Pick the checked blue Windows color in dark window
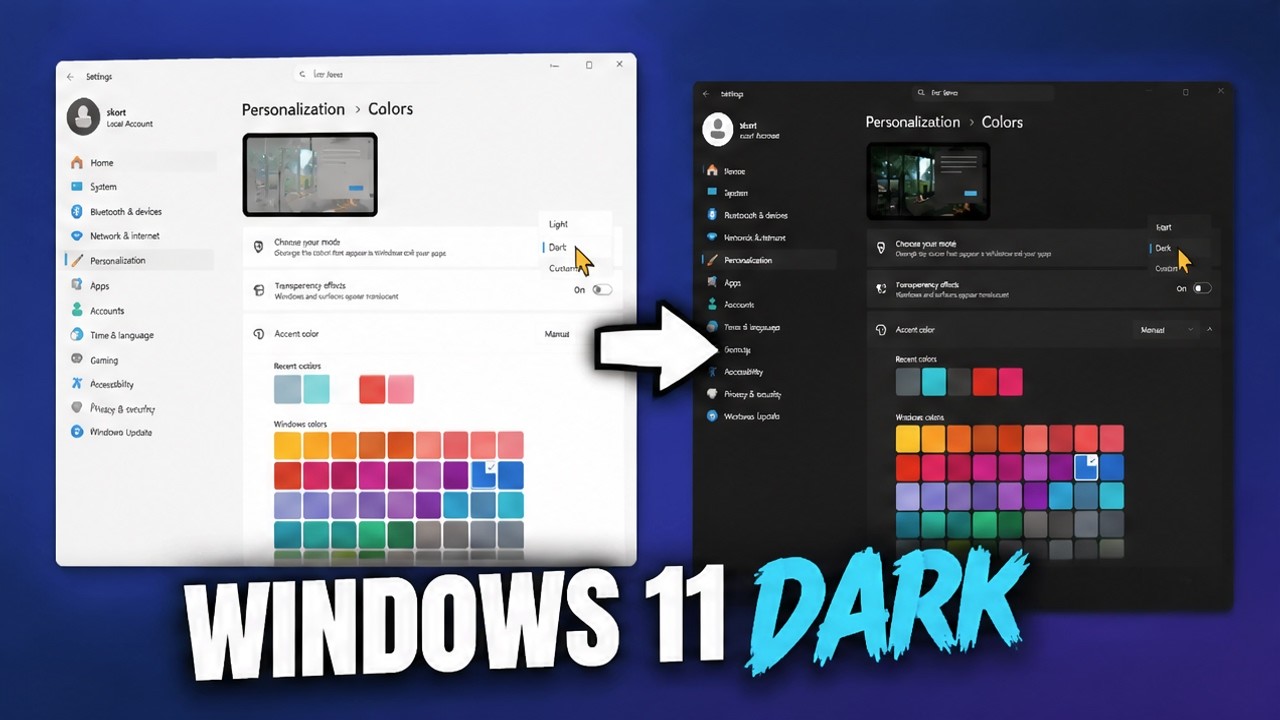This screenshot has width=1280, height=720. click(x=1086, y=467)
